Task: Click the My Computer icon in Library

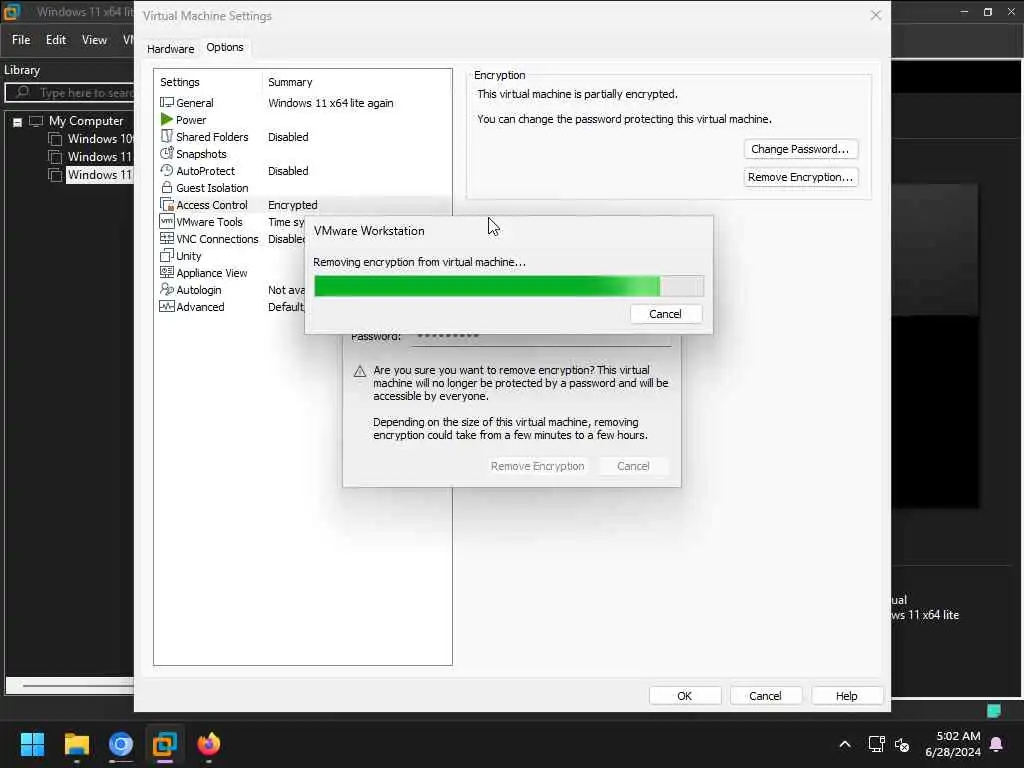Action: pyautogui.click(x=36, y=121)
